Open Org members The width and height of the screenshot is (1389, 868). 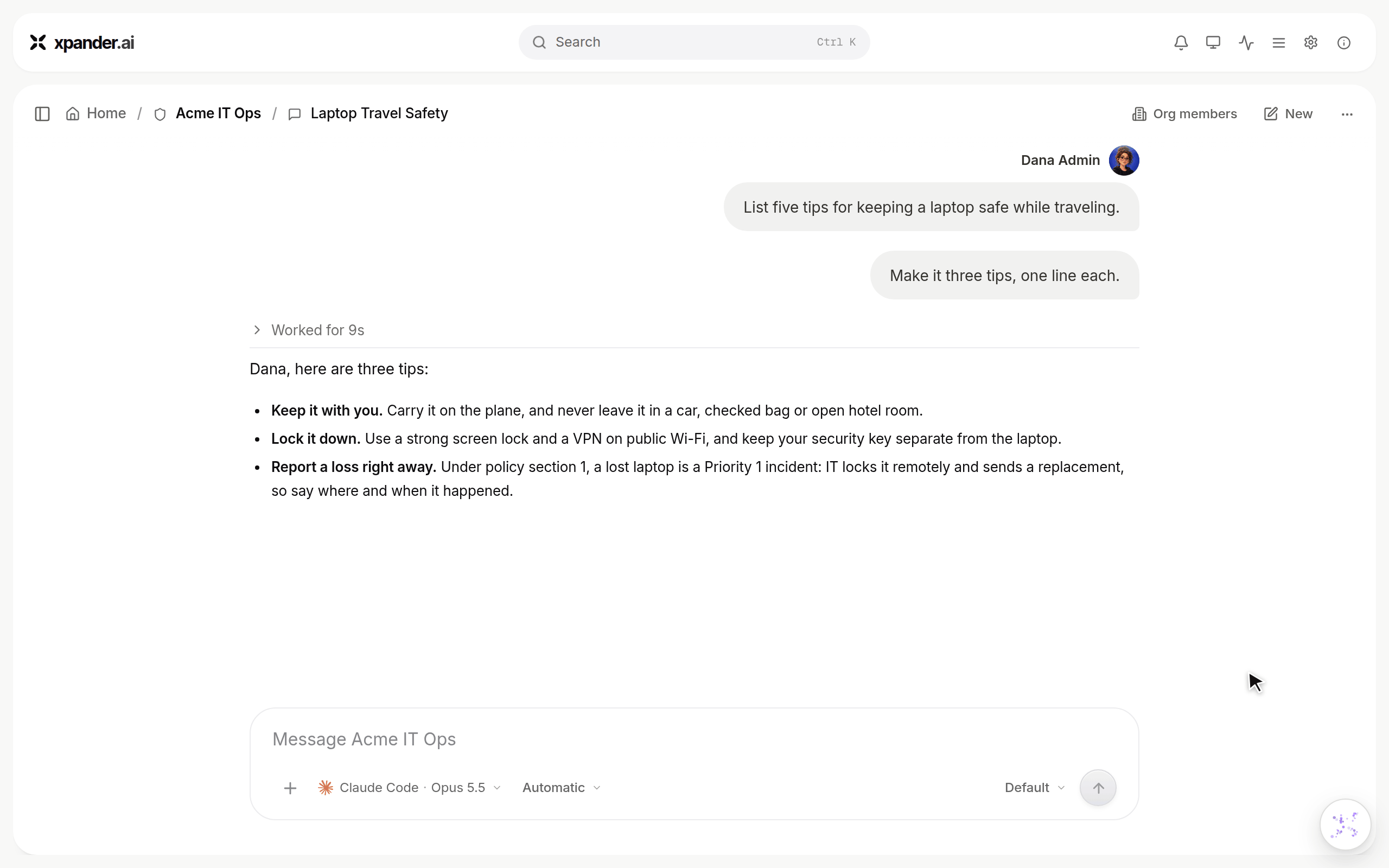1184,114
